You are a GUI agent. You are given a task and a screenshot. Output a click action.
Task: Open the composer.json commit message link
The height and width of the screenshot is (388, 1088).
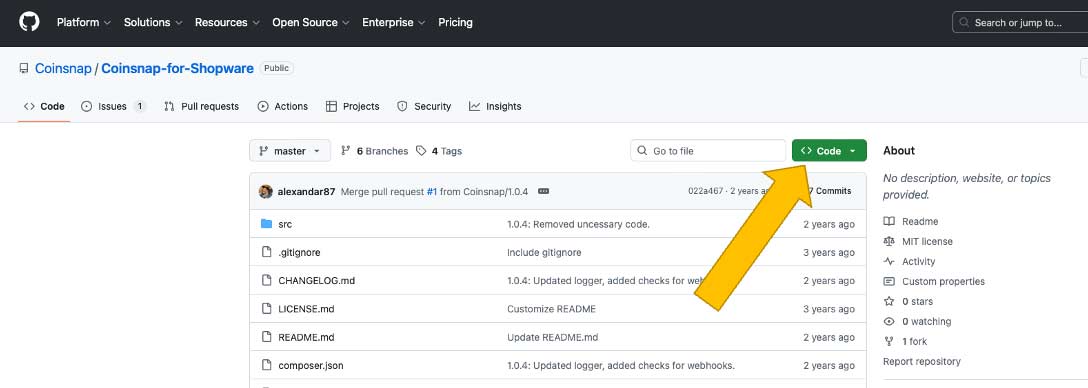point(621,365)
